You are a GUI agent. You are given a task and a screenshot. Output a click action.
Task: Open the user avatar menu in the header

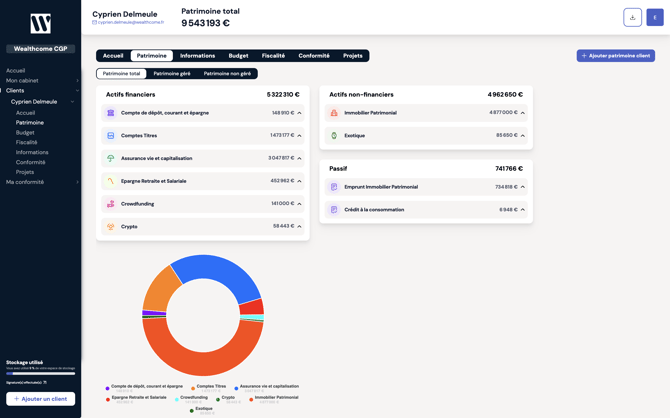pyautogui.click(x=655, y=17)
